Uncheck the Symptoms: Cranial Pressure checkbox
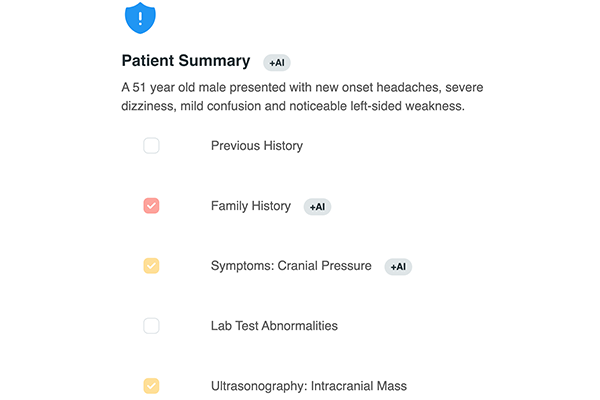The height and width of the screenshot is (400, 600). (x=151, y=266)
